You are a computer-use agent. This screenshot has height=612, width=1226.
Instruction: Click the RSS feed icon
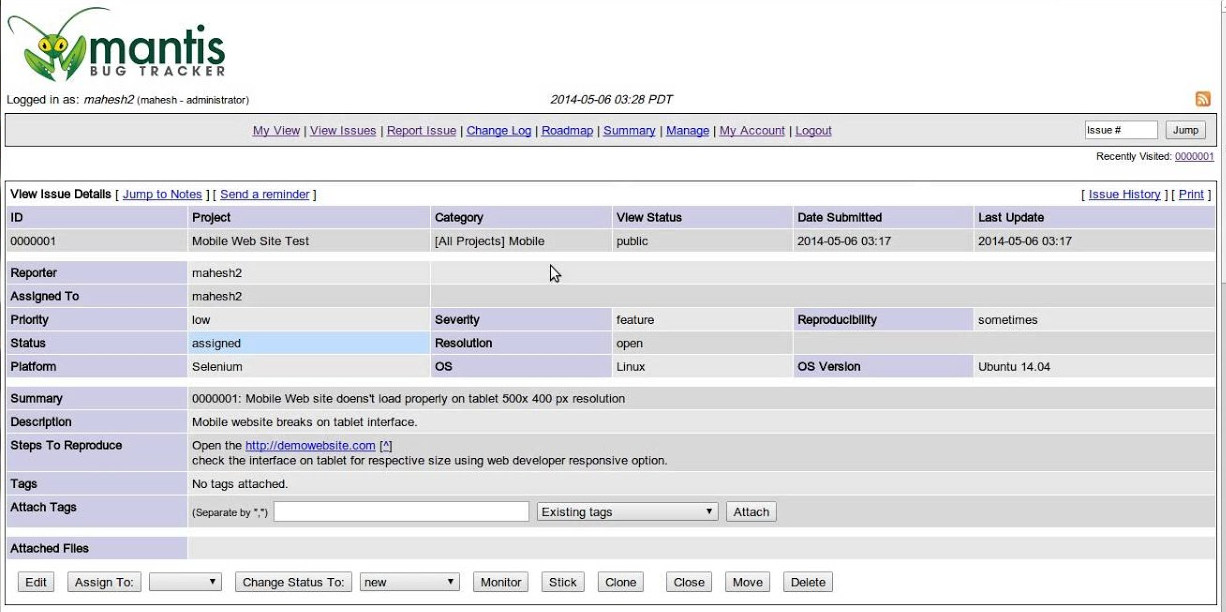[1203, 99]
